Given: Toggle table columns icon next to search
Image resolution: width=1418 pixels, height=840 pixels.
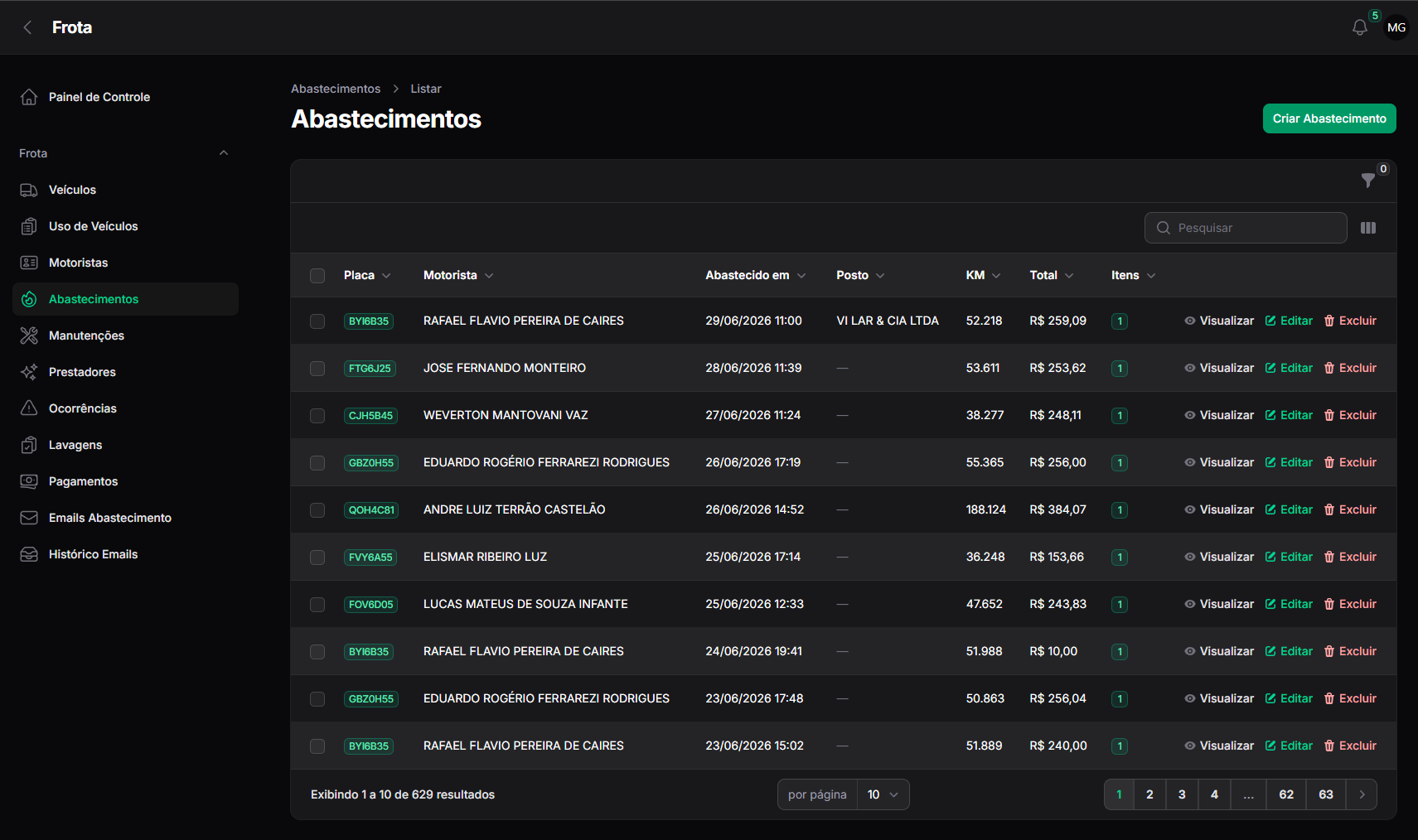Looking at the screenshot, I should (1368, 228).
